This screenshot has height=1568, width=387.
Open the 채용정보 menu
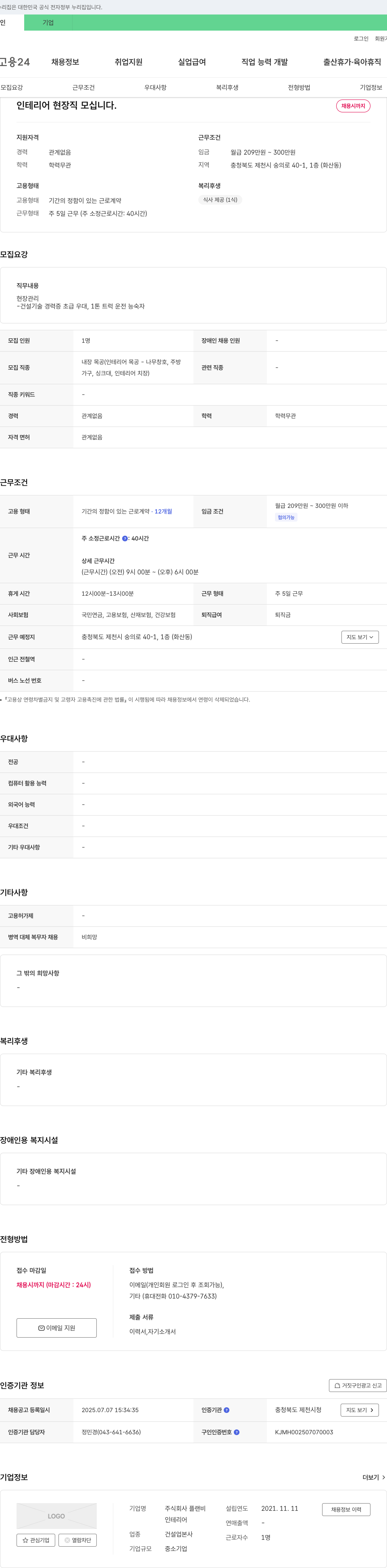(x=65, y=62)
